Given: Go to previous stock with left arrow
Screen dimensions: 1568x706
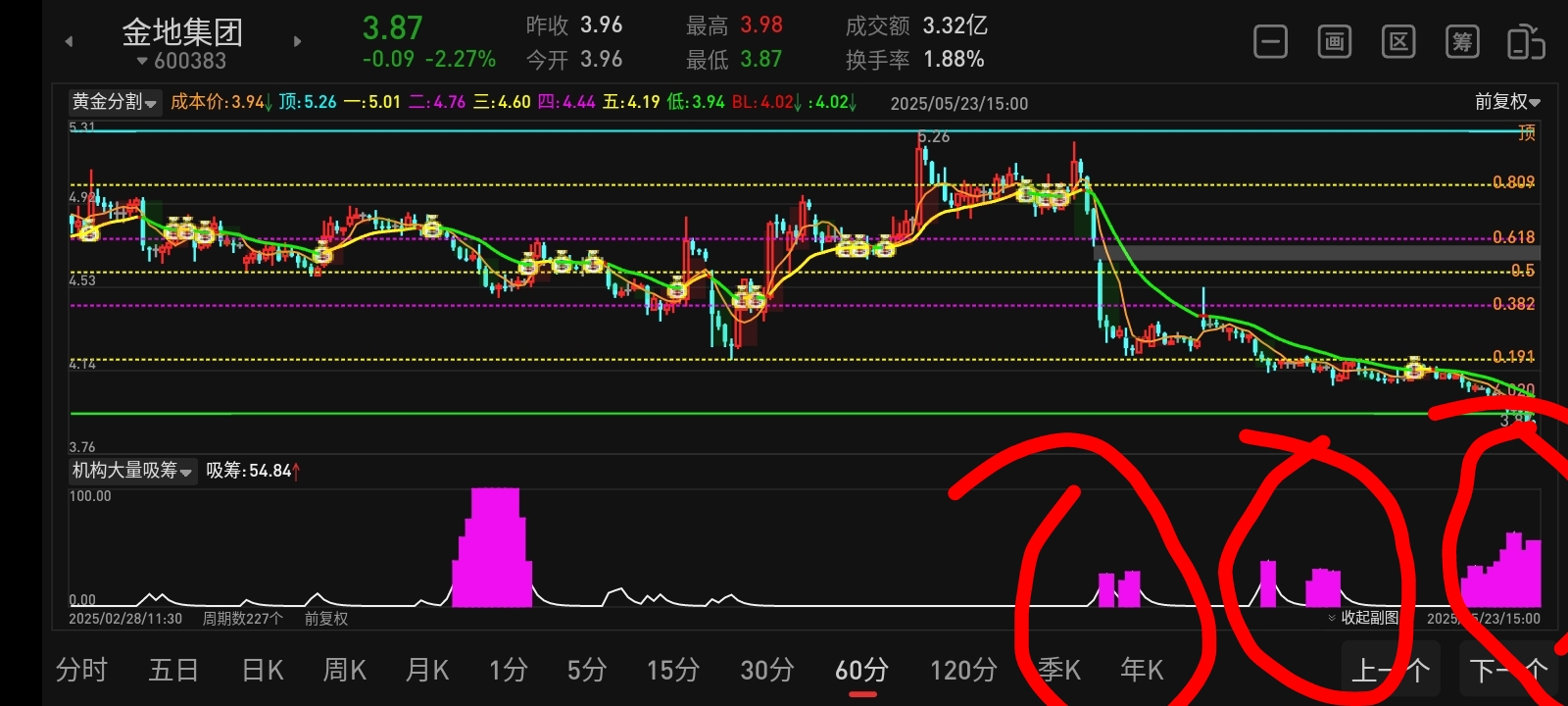Looking at the screenshot, I should [69, 41].
